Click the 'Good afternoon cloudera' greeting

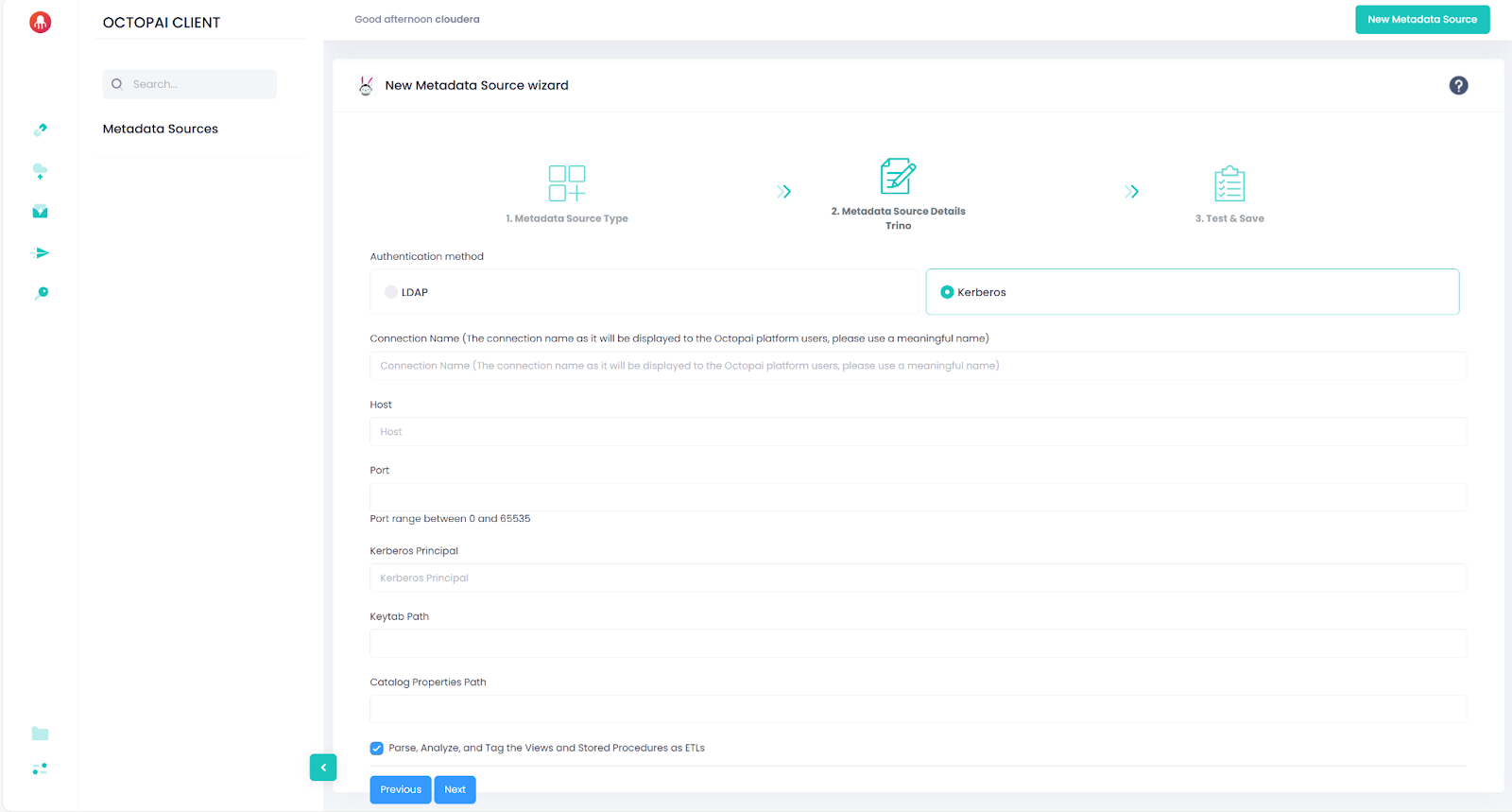(x=417, y=19)
